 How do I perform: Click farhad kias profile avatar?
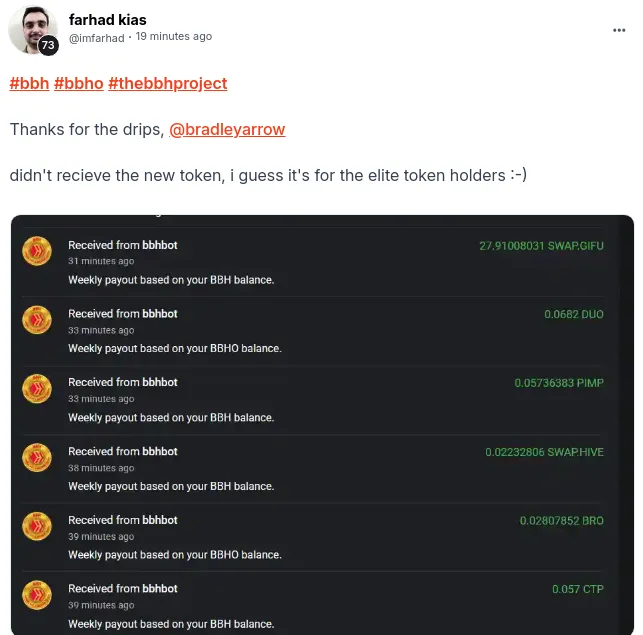click(x=33, y=30)
